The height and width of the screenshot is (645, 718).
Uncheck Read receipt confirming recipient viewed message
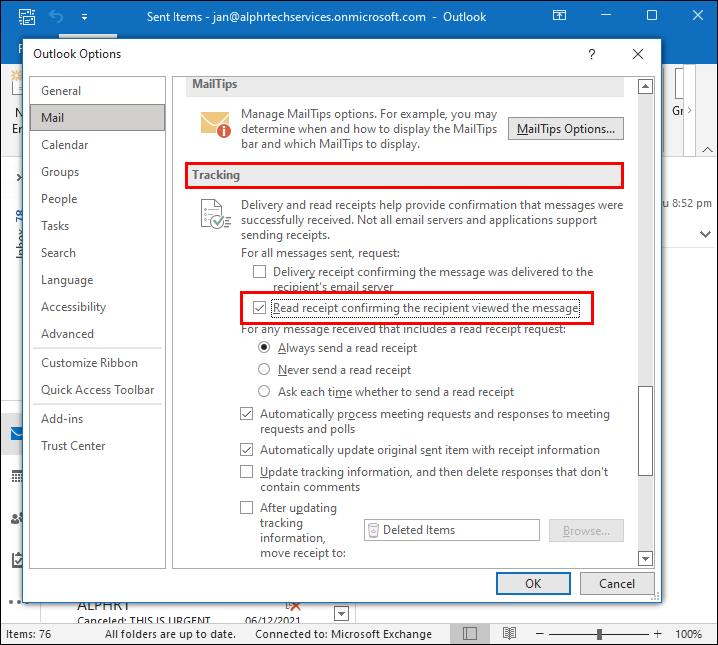260,308
